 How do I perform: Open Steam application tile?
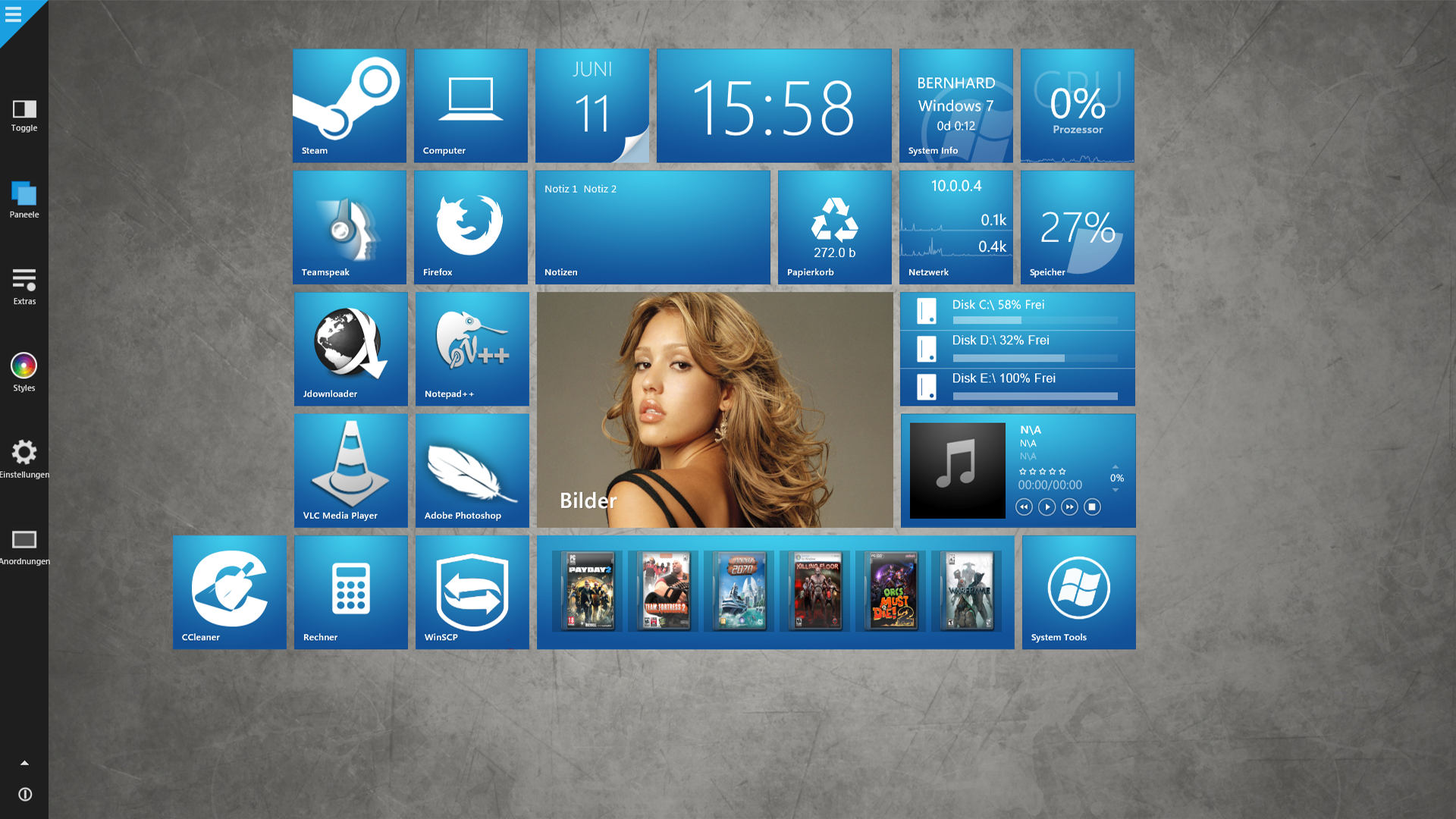(349, 105)
